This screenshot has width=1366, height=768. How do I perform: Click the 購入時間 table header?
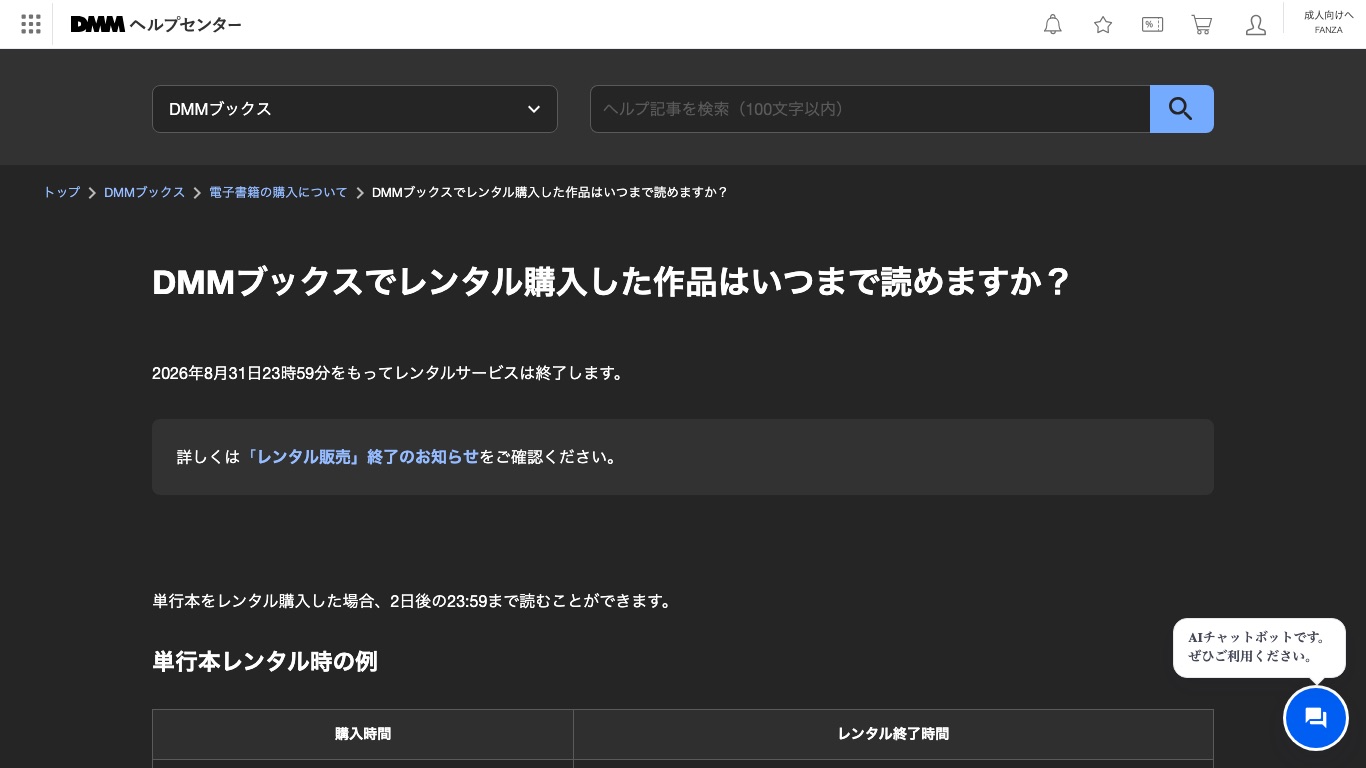tap(363, 734)
